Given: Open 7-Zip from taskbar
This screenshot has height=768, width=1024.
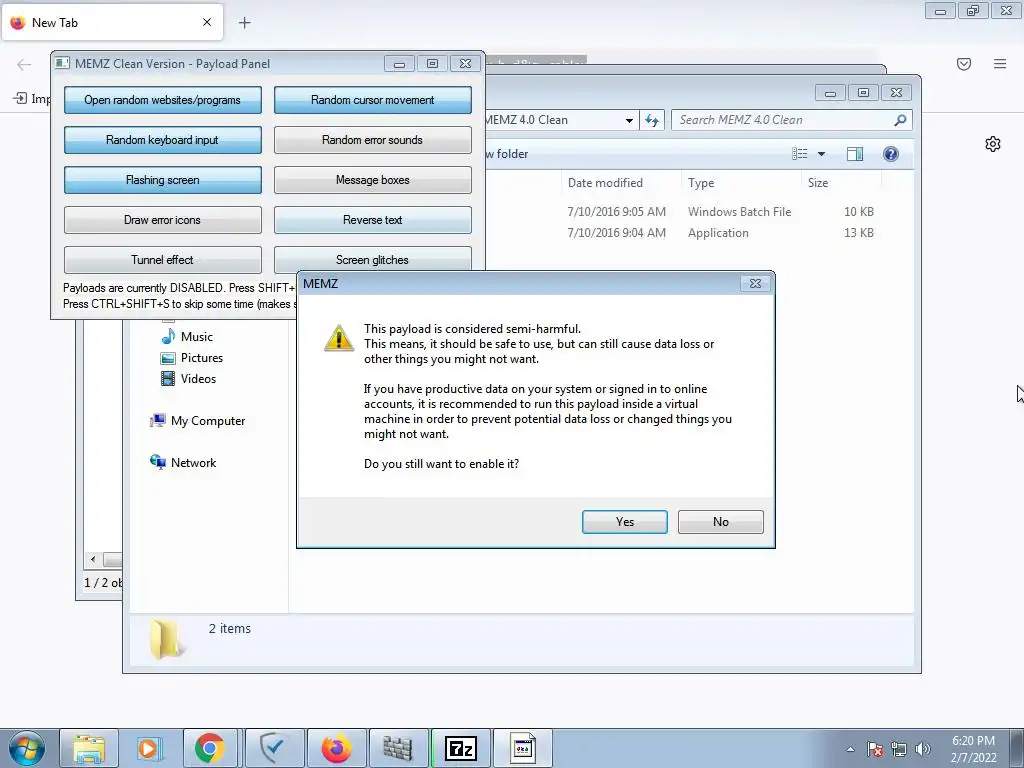Looking at the screenshot, I should coord(460,748).
